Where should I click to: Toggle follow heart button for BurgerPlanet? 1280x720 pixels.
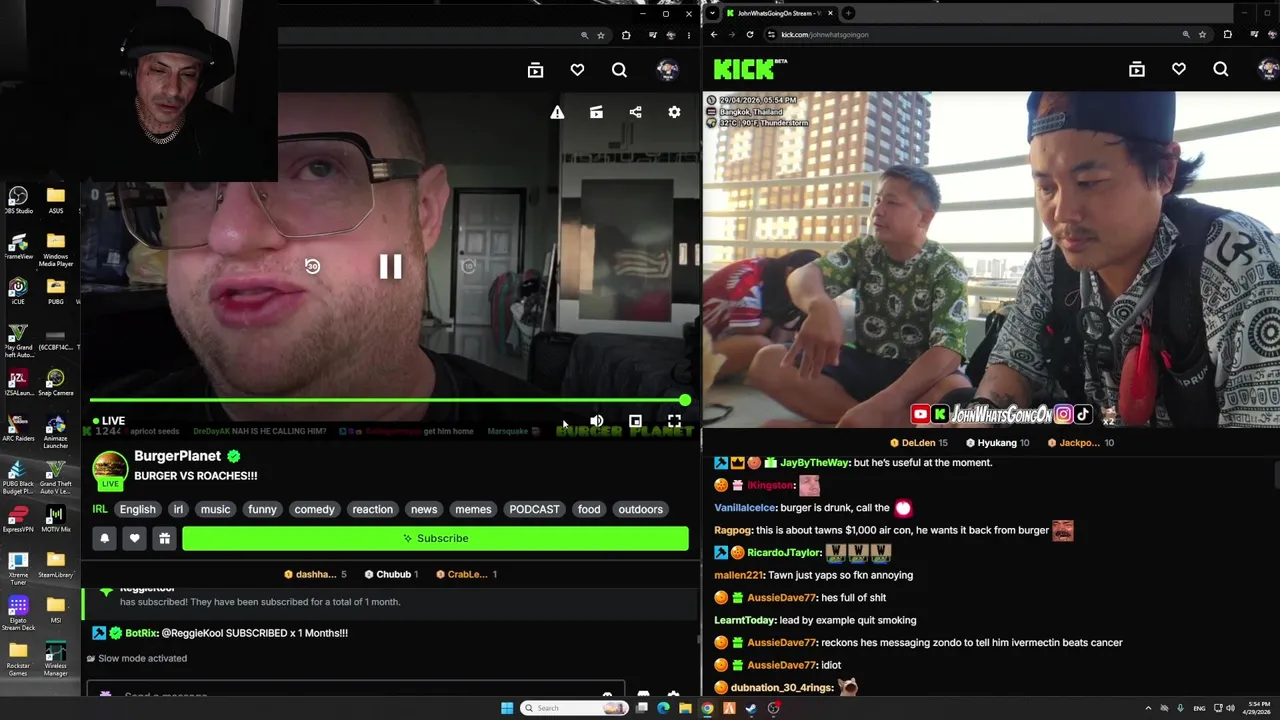coord(134,538)
